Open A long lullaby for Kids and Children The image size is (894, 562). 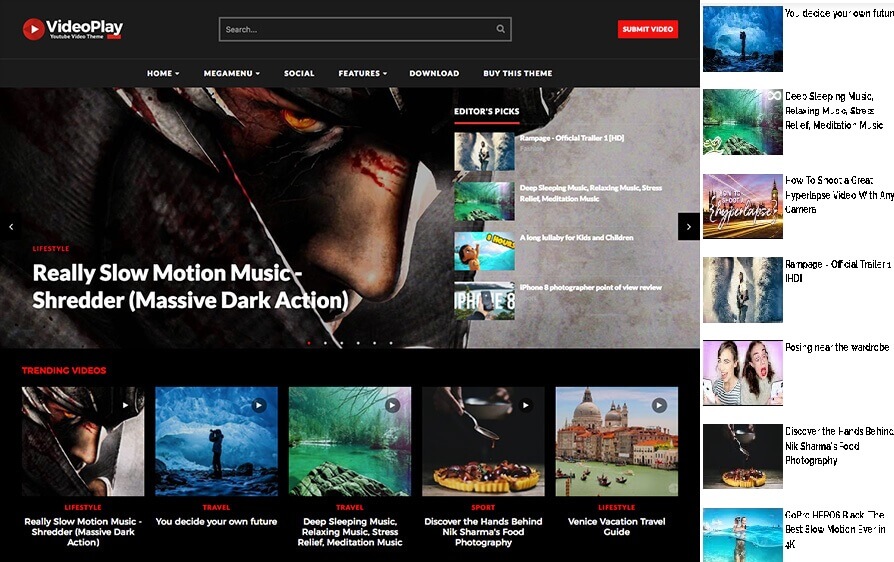[576, 237]
